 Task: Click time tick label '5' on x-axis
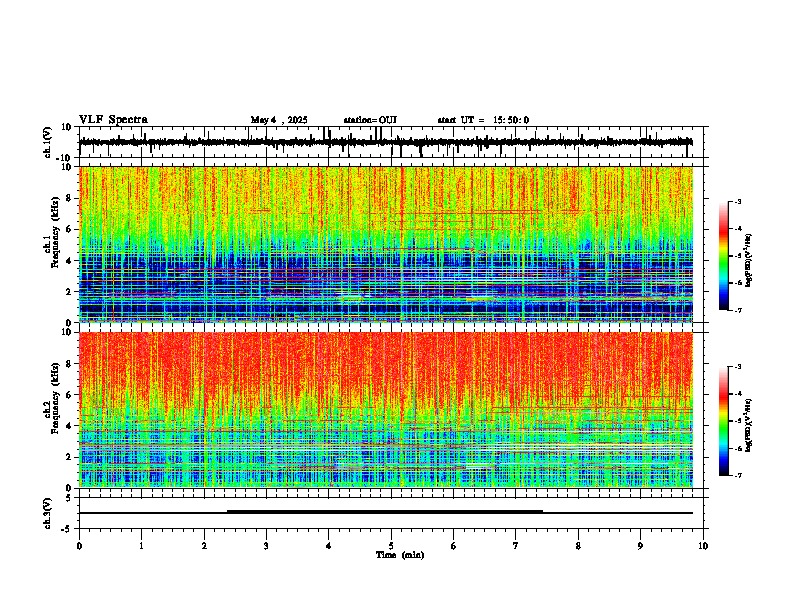coord(391,546)
